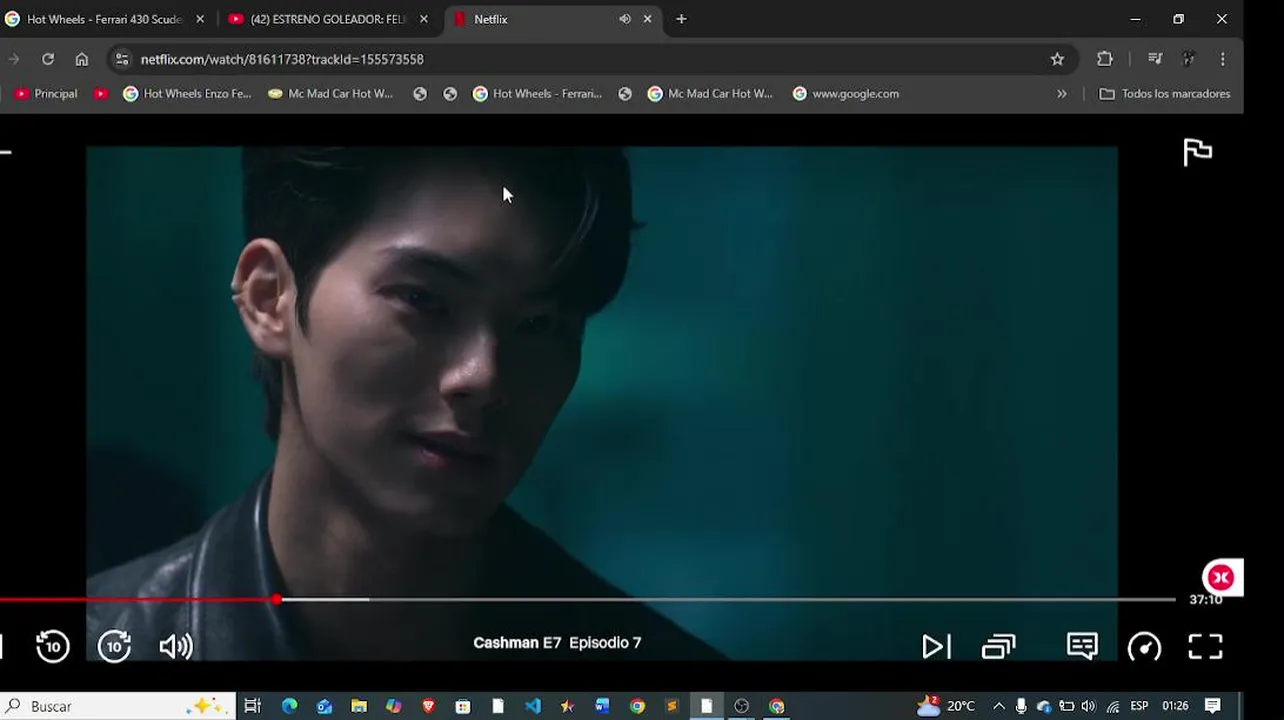Open Sublime Text from taskbar

point(672,706)
